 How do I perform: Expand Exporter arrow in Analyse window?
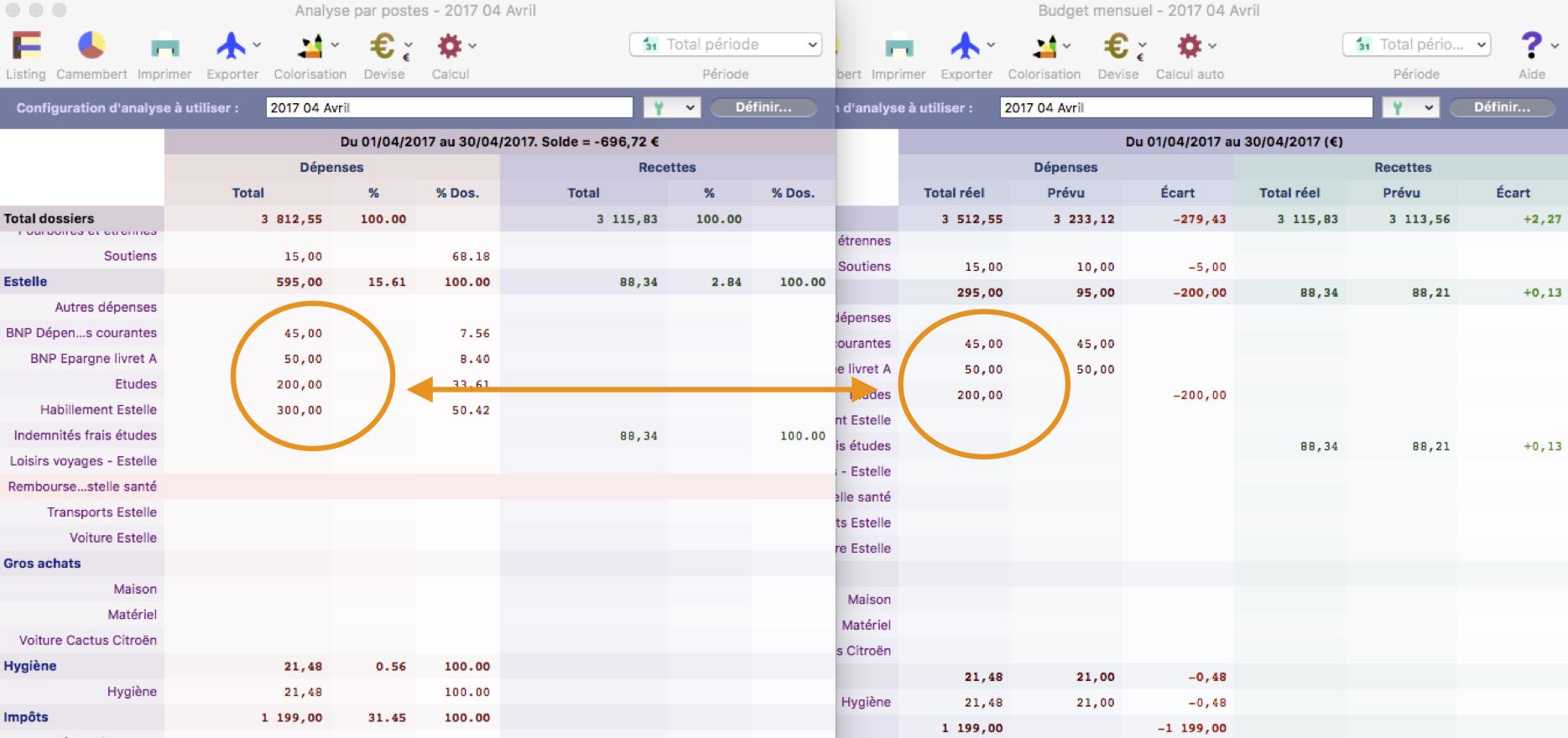point(257,45)
